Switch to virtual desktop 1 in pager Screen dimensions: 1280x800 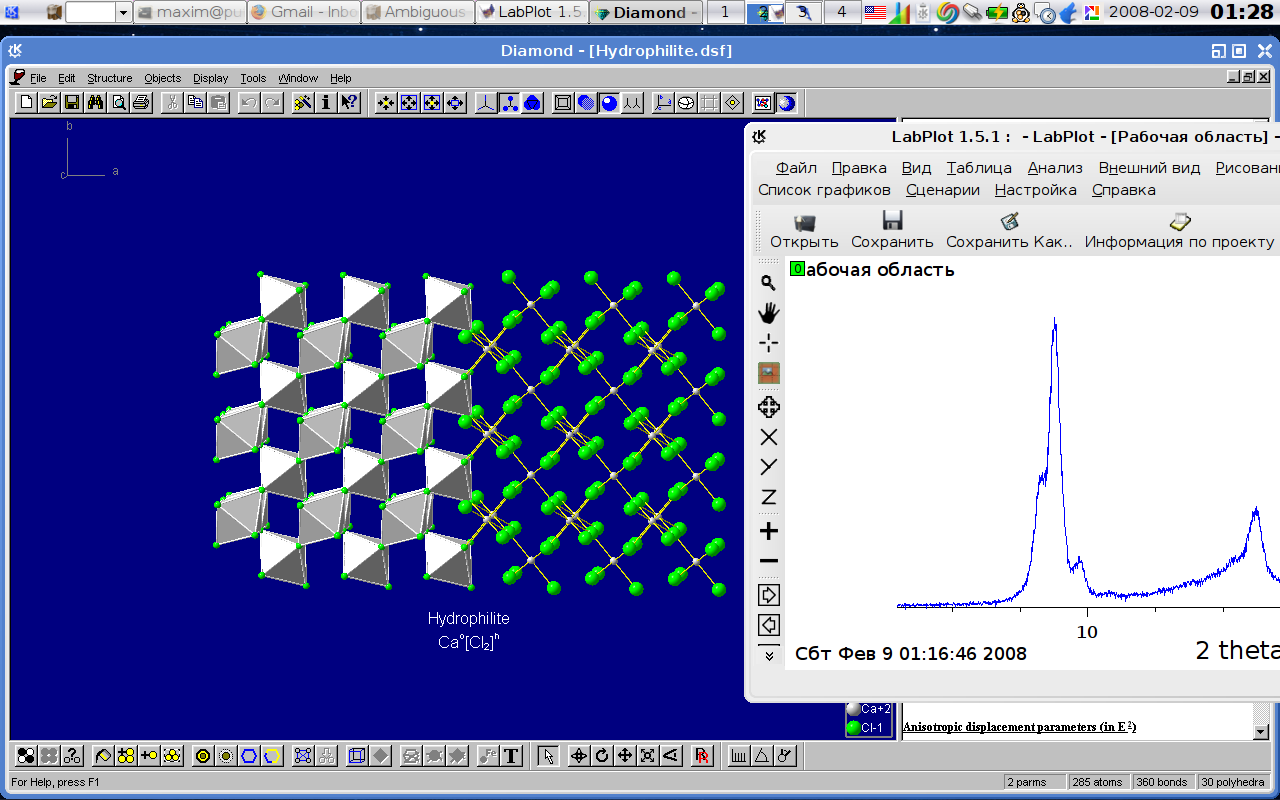coord(725,12)
